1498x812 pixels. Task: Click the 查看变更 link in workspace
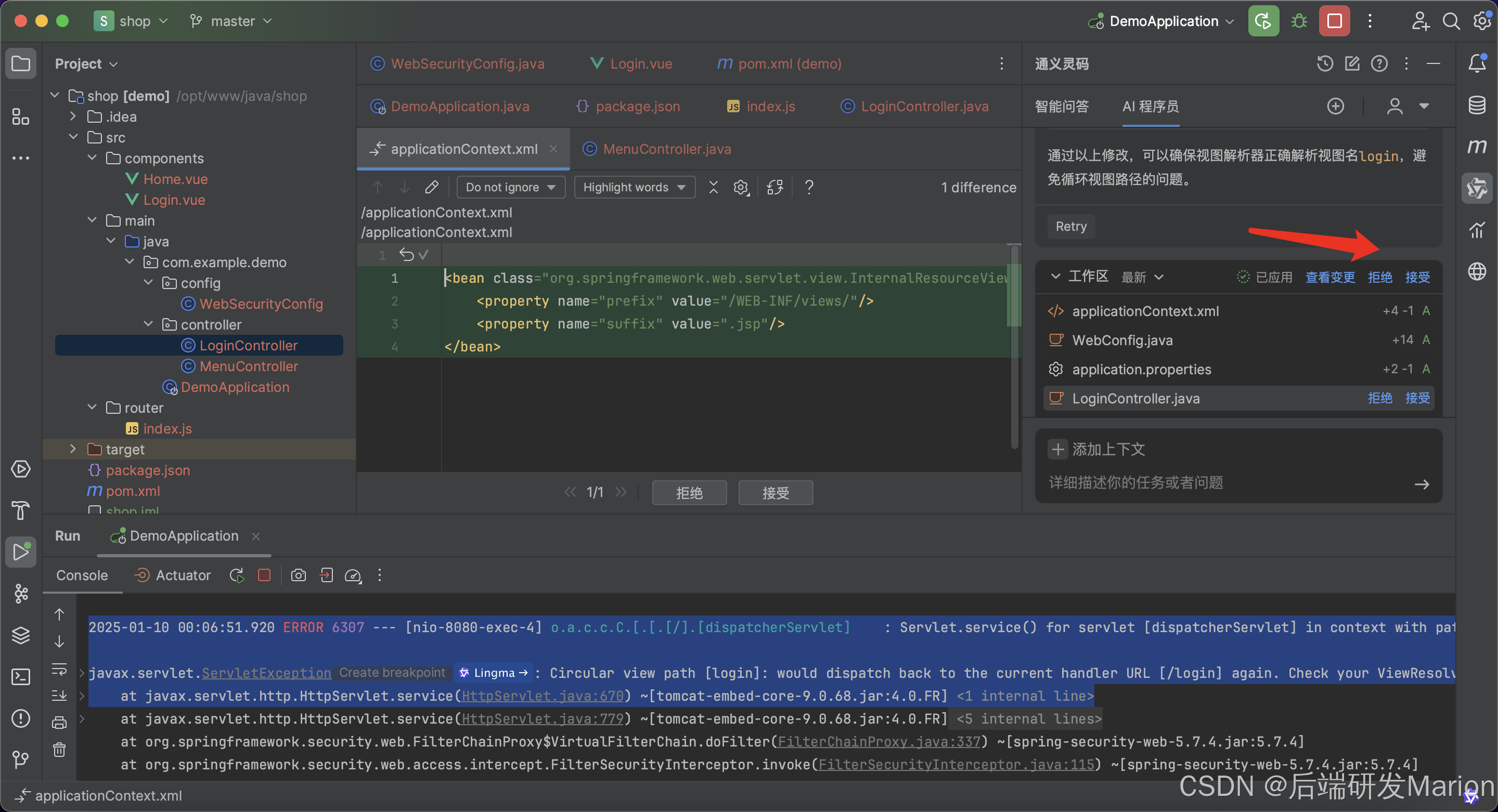[1329, 277]
